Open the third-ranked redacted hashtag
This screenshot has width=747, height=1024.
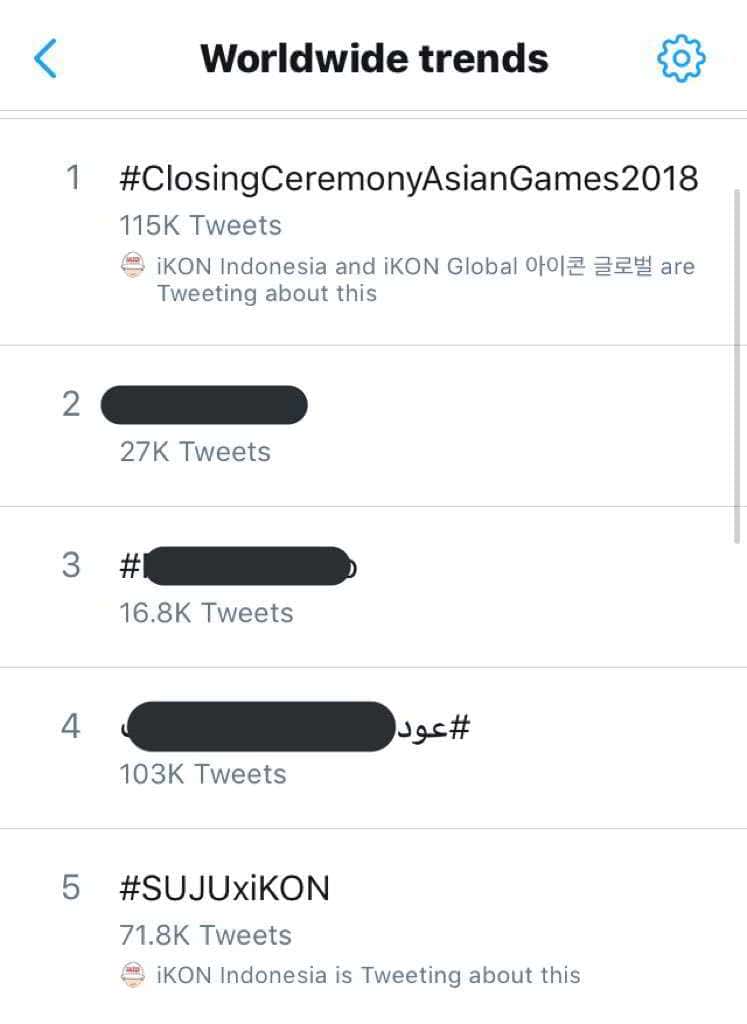[x=238, y=566]
